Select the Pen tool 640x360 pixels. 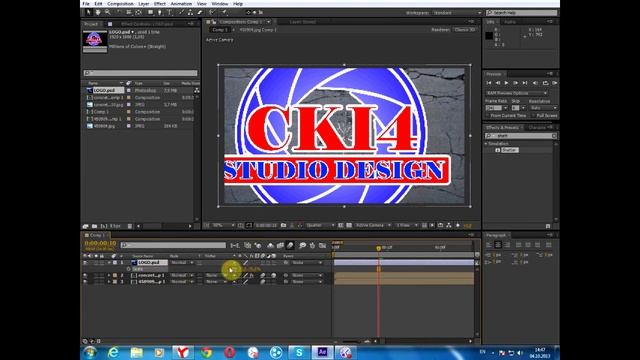tap(160, 13)
